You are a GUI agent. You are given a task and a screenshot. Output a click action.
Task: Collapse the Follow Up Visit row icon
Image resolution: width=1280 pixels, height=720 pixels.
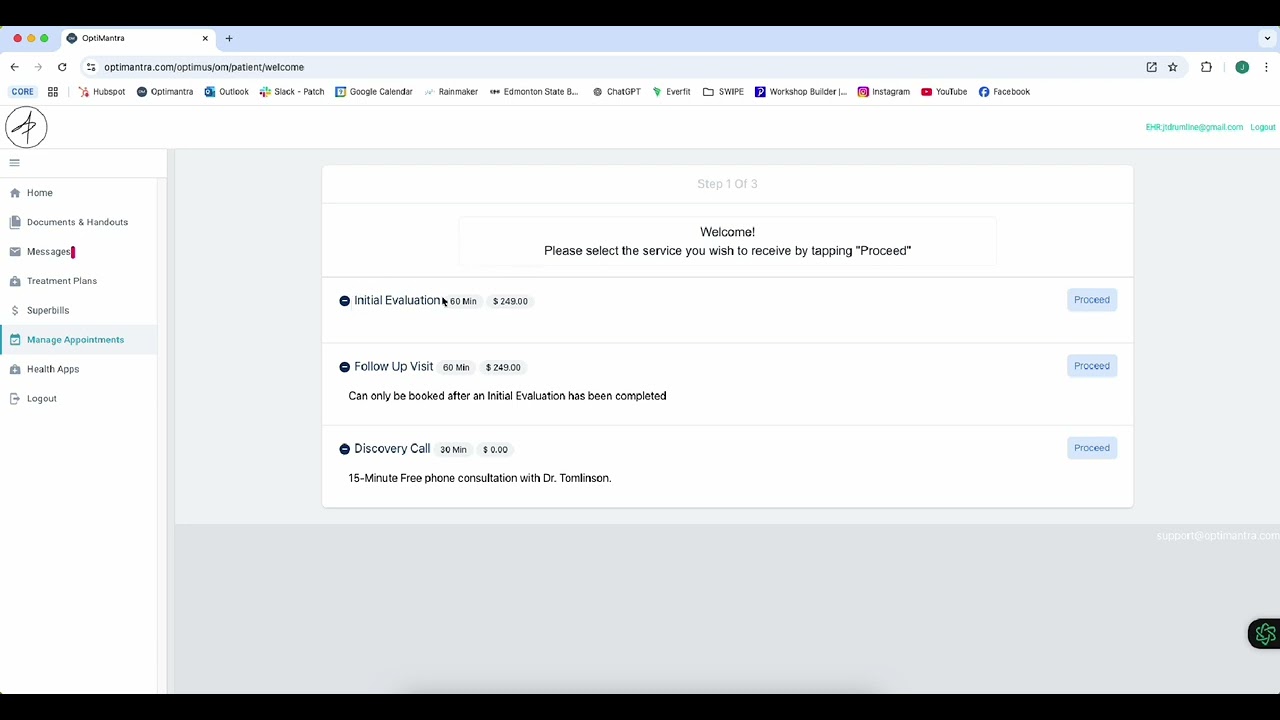344,367
